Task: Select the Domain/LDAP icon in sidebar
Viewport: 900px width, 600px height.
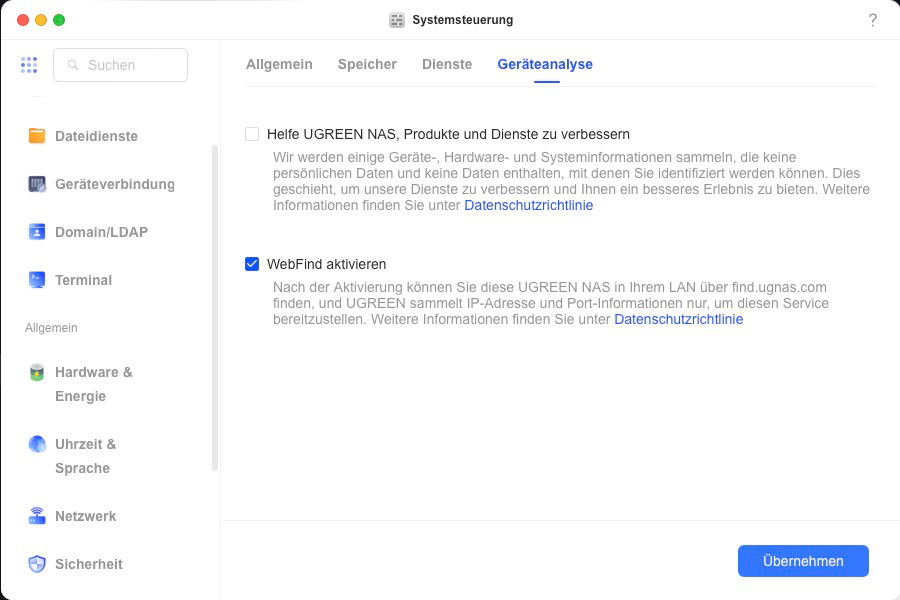Action: 37,232
